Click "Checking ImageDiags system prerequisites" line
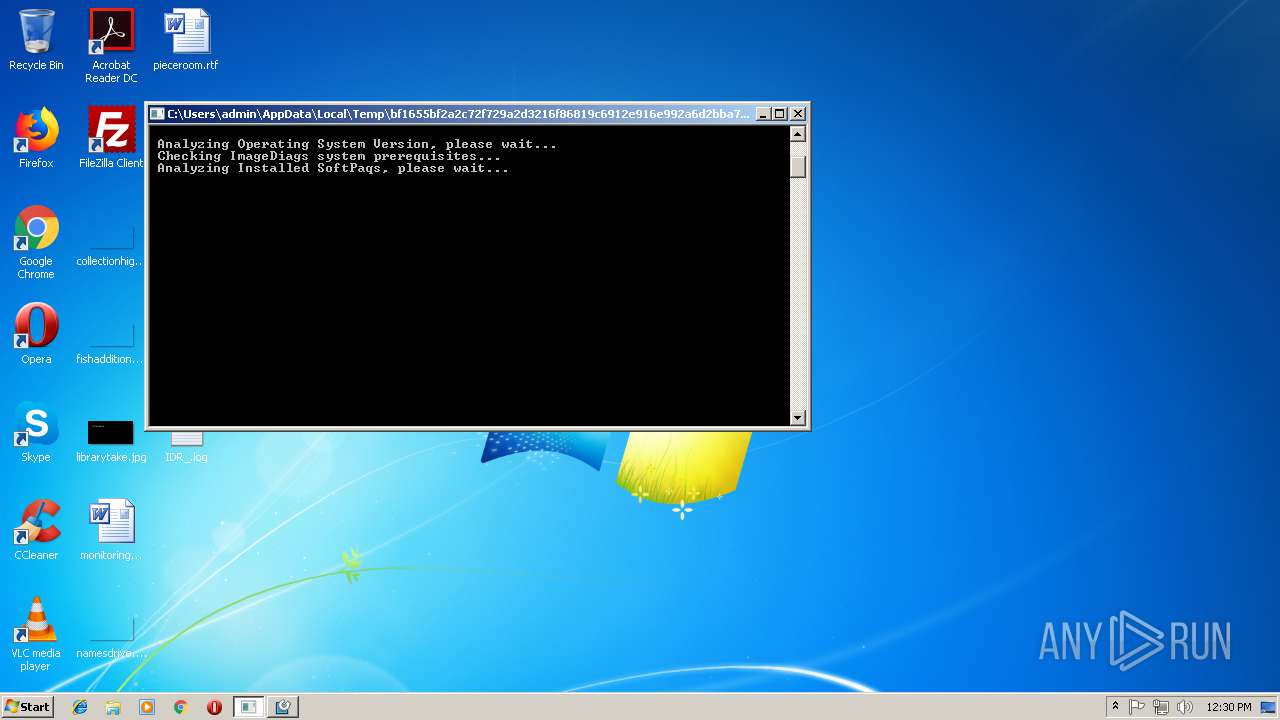 [329, 156]
